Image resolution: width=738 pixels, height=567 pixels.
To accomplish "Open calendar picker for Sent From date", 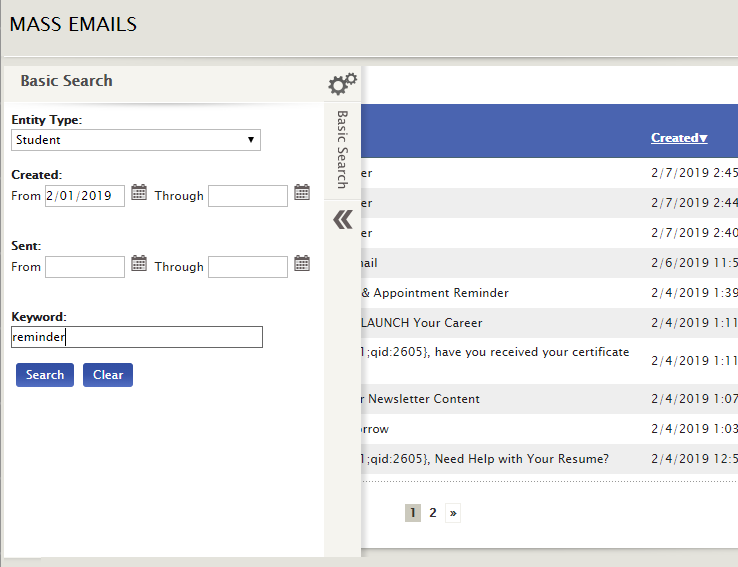I will click(139, 263).
